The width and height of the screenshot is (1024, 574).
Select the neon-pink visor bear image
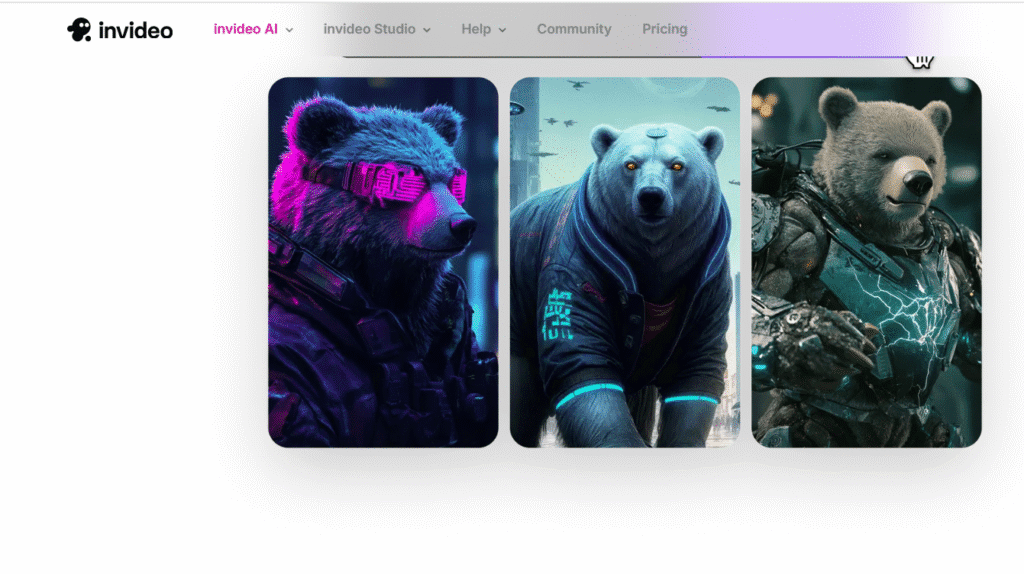click(x=383, y=262)
